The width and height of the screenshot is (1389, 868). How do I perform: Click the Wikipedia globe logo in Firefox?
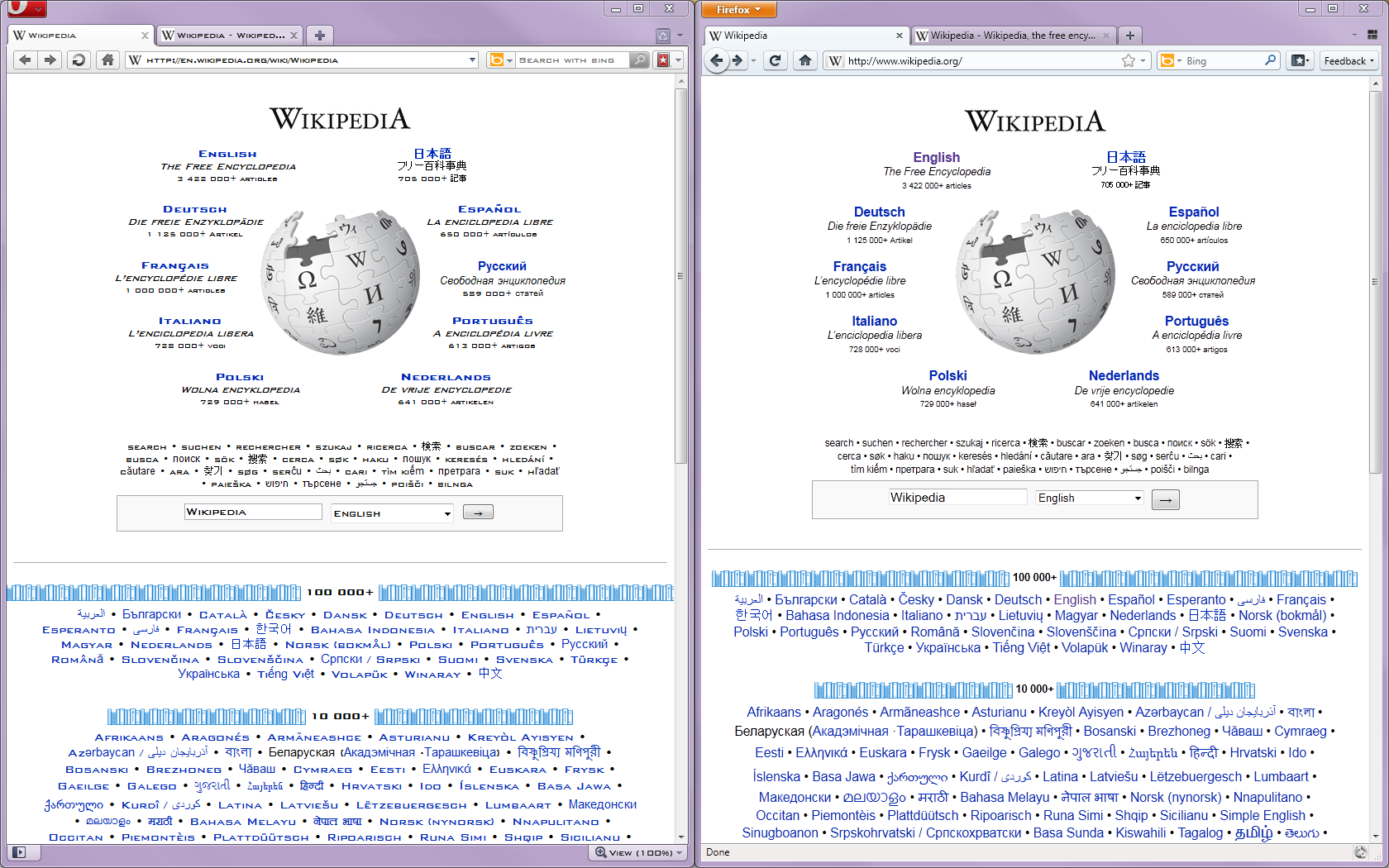1036,282
